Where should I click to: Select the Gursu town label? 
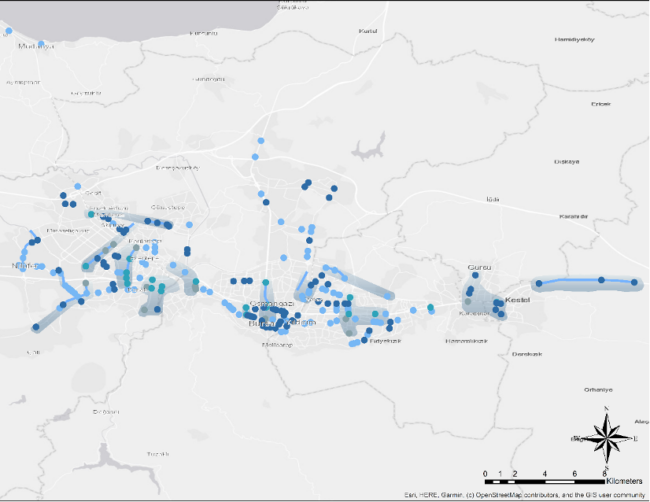482,268
